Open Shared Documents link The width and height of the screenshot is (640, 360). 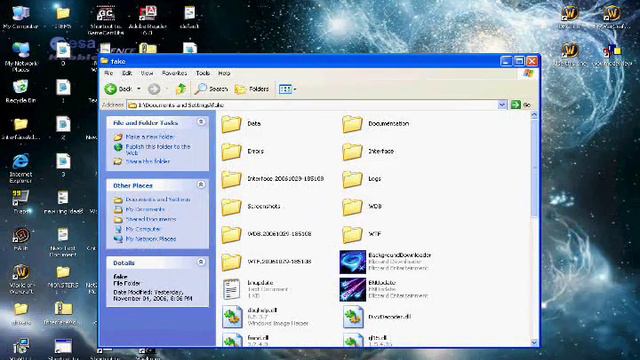click(151, 219)
